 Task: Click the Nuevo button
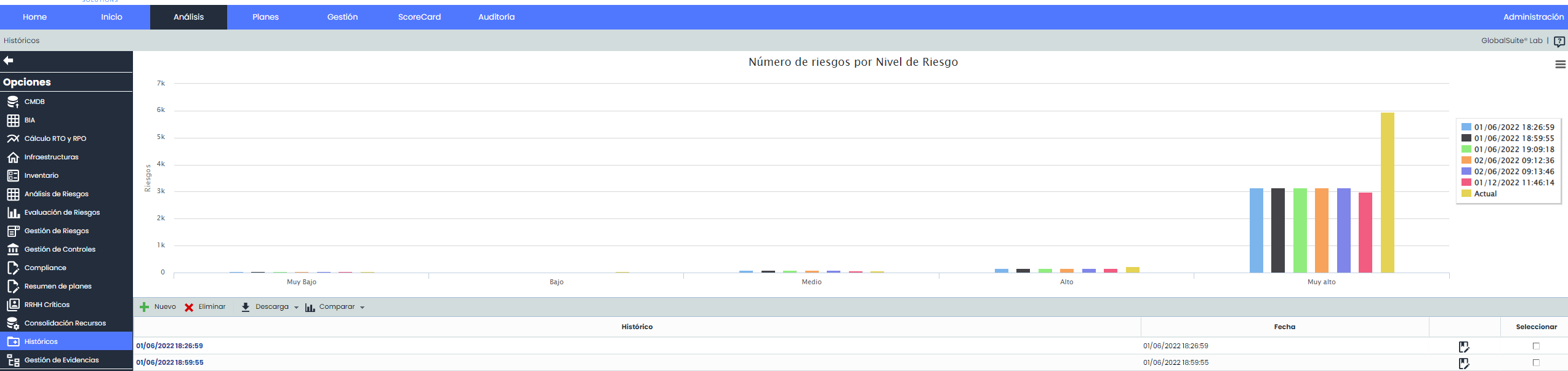pyautogui.click(x=158, y=307)
